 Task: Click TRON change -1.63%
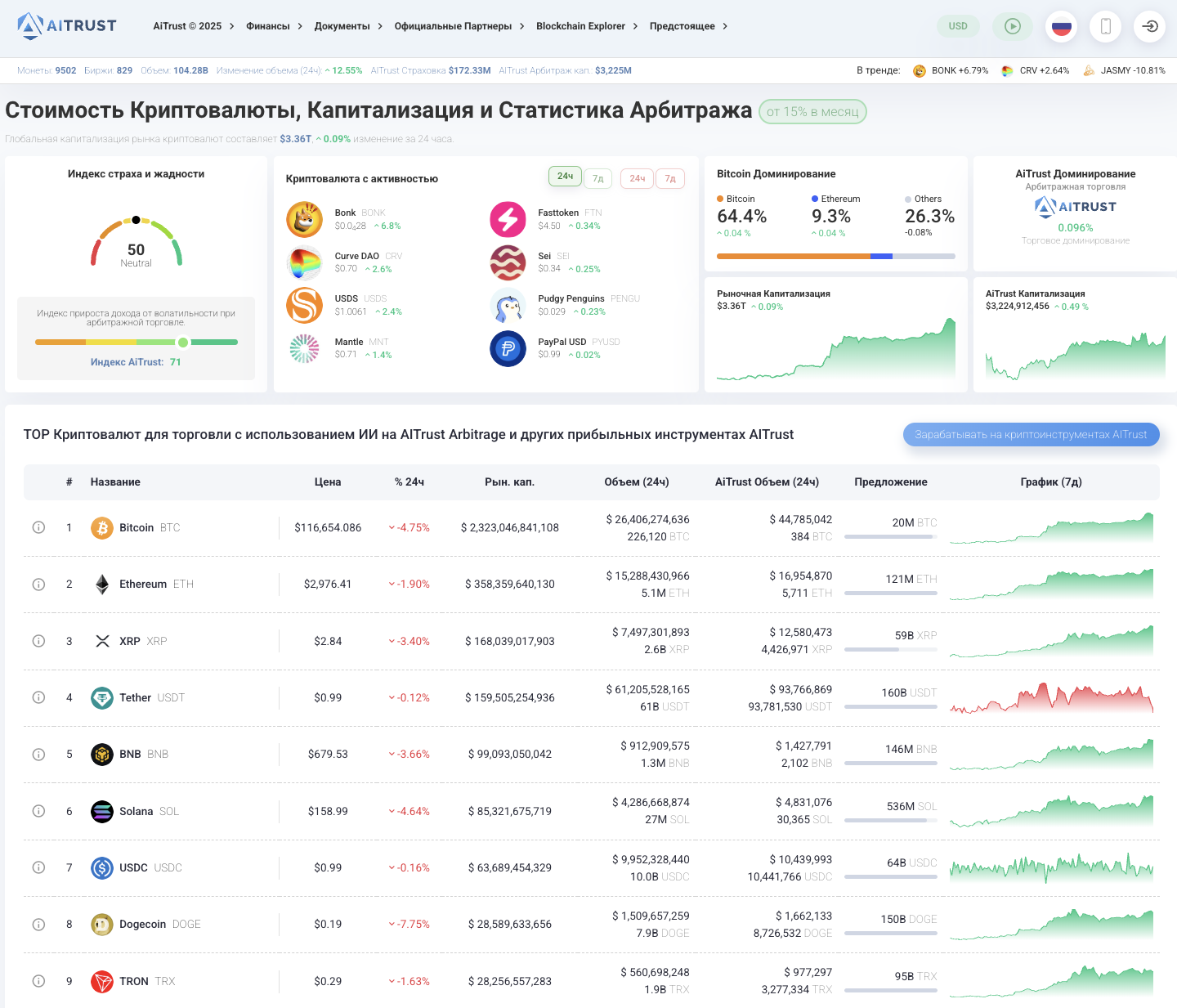(409, 981)
